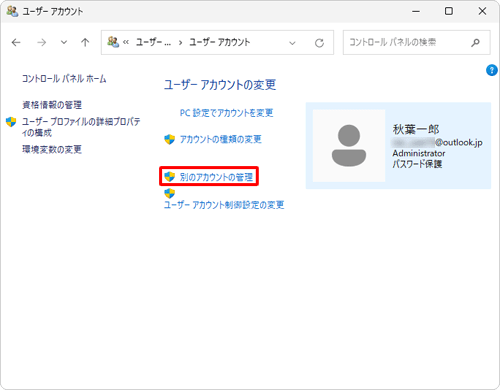
Task: Close the ユーザー アカウント window
Action: (482, 11)
